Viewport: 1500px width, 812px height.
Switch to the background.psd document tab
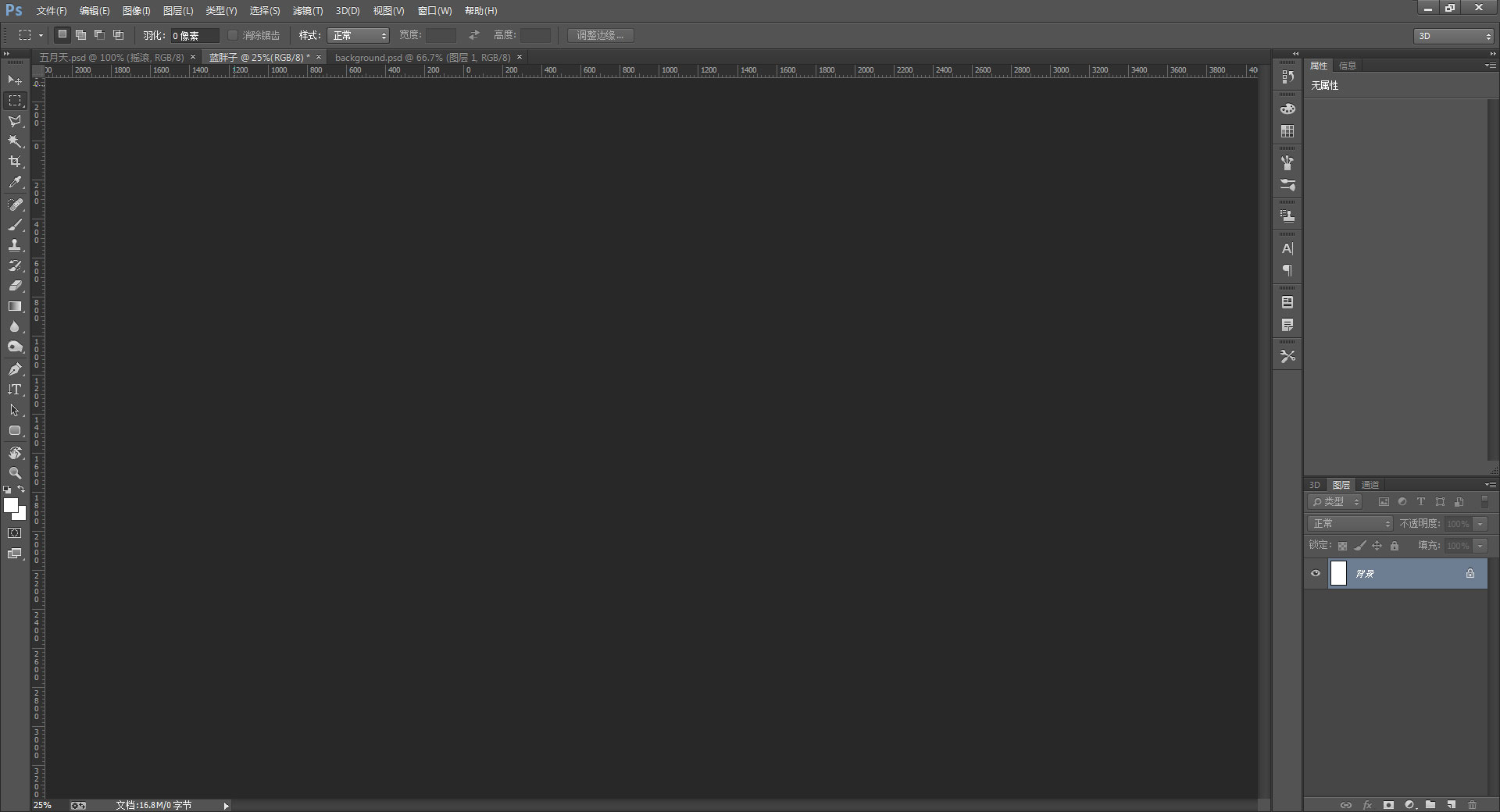point(423,58)
